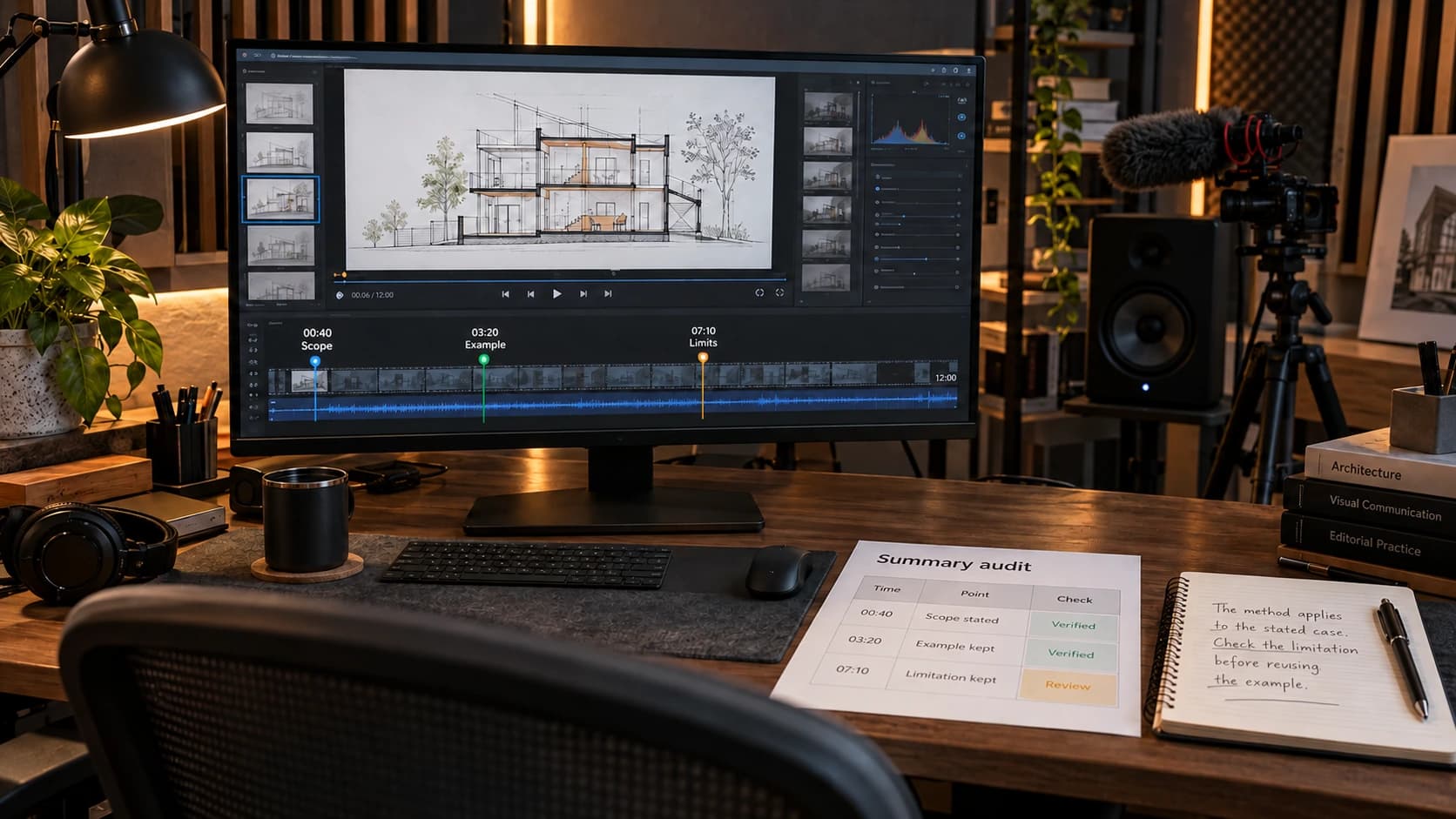Click the rightmost icon in the editor's top-right toolbar
Screen dimensions: 1456x819
[x=968, y=70]
